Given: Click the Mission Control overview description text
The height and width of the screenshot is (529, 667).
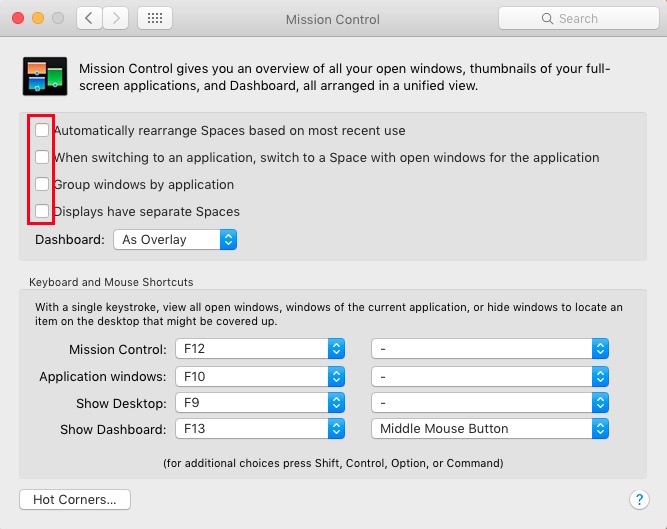Looking at the screenshot, I should [345, 77].
